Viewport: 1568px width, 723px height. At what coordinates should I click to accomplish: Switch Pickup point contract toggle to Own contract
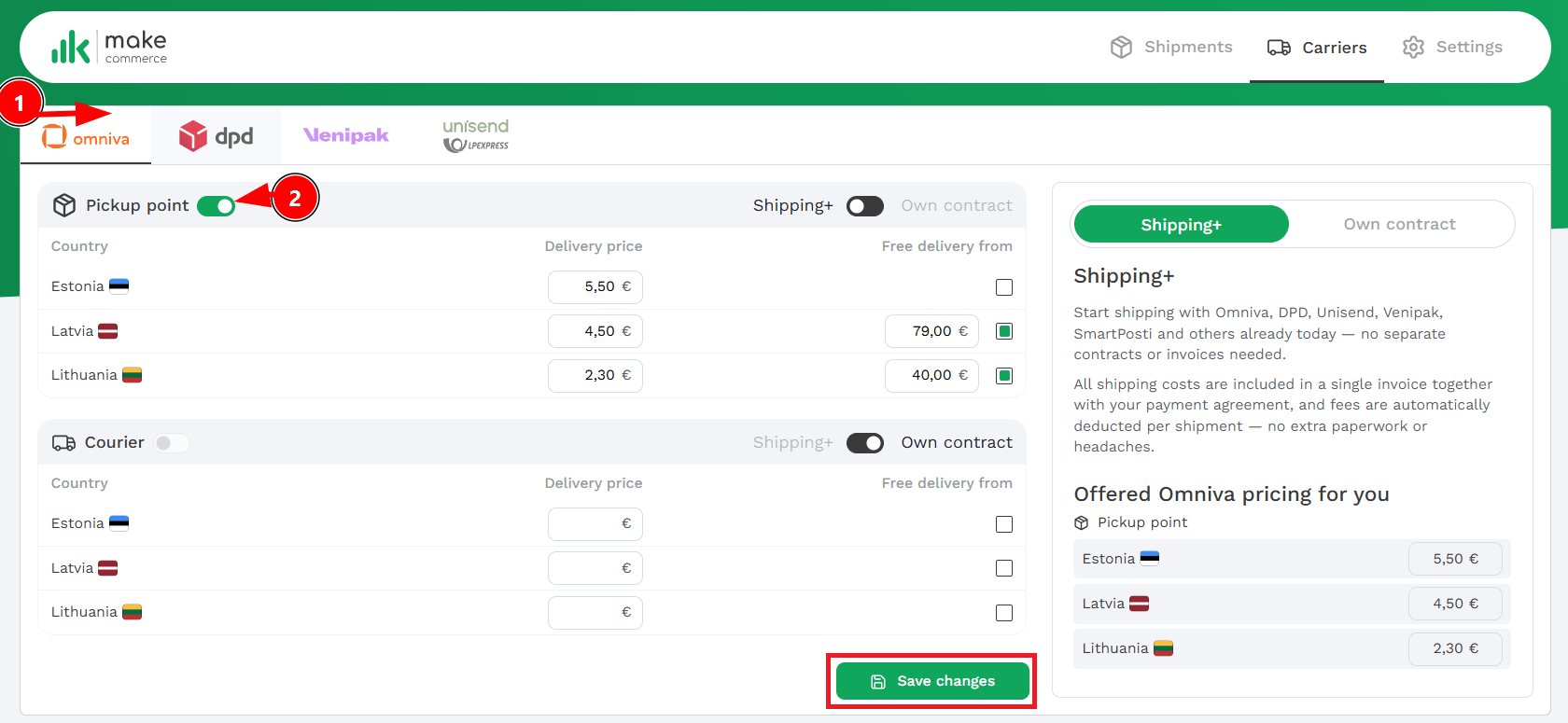click(x=864, y=206)
